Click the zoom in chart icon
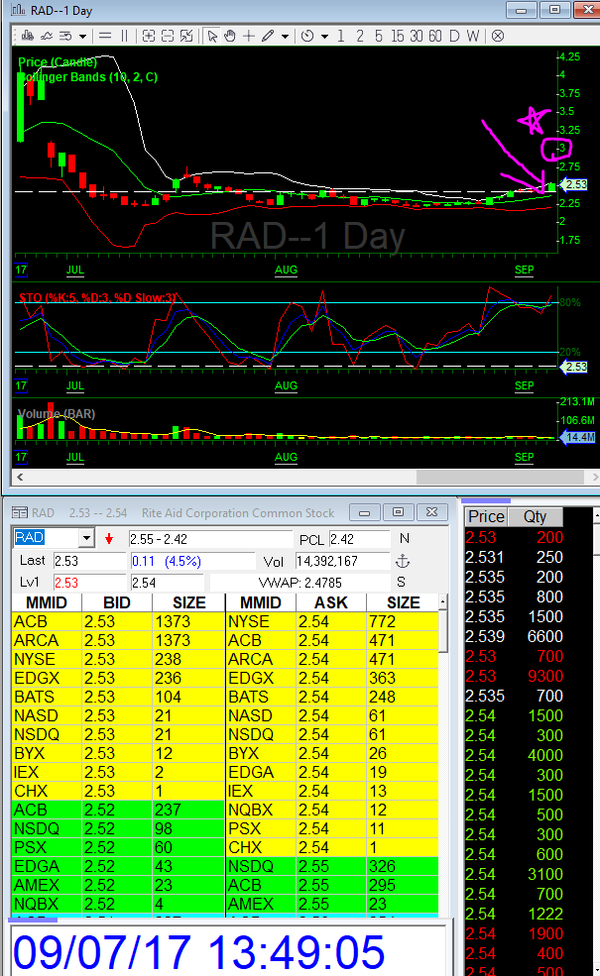The height and width of the screenshot is (976, 600). [x=149, y=36]
